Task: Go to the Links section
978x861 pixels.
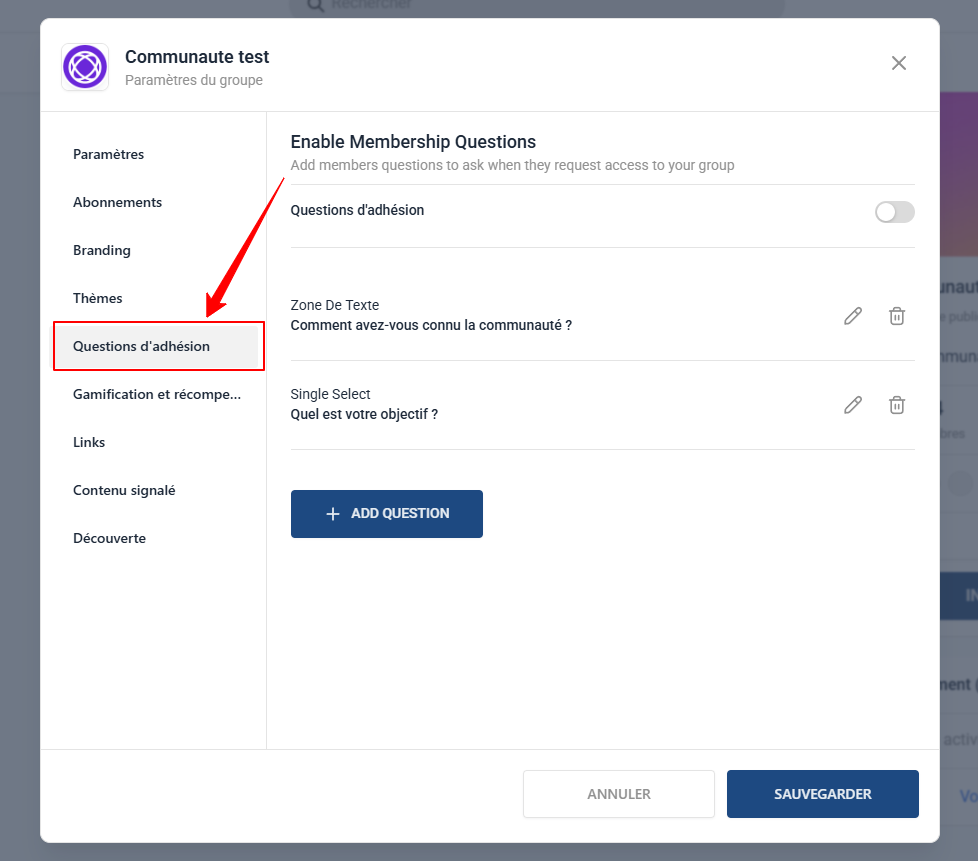Action: click(x=89, y=442)
